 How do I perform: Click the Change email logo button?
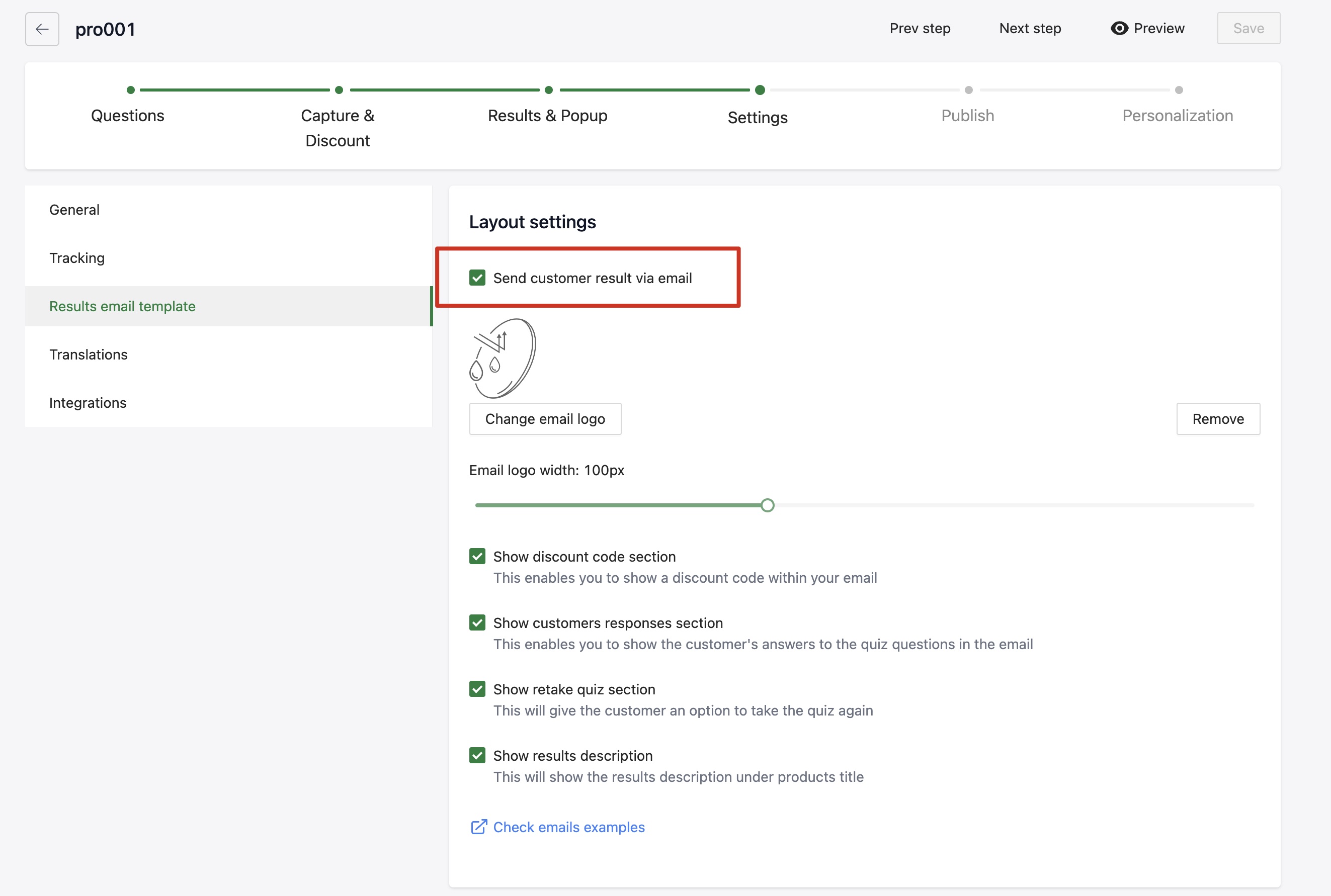(545, 419)
